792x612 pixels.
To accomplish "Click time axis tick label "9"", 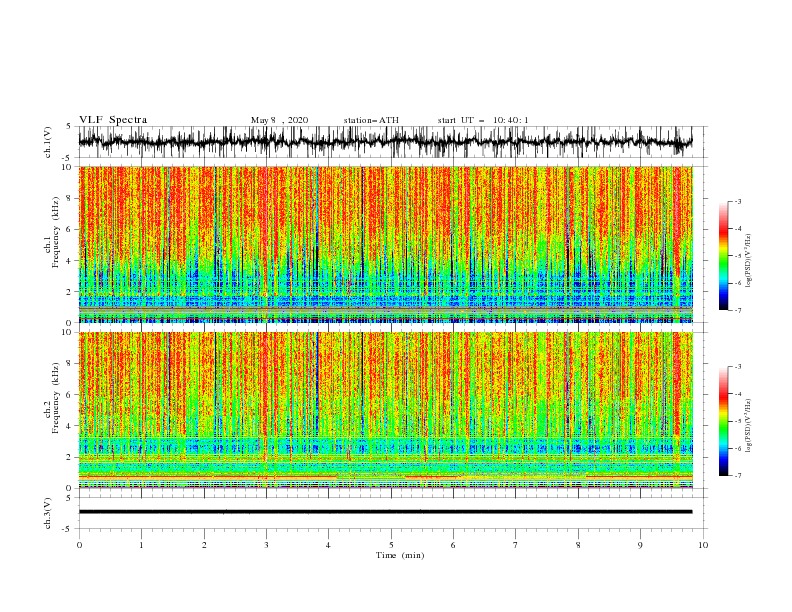I will tap(640, 545).
